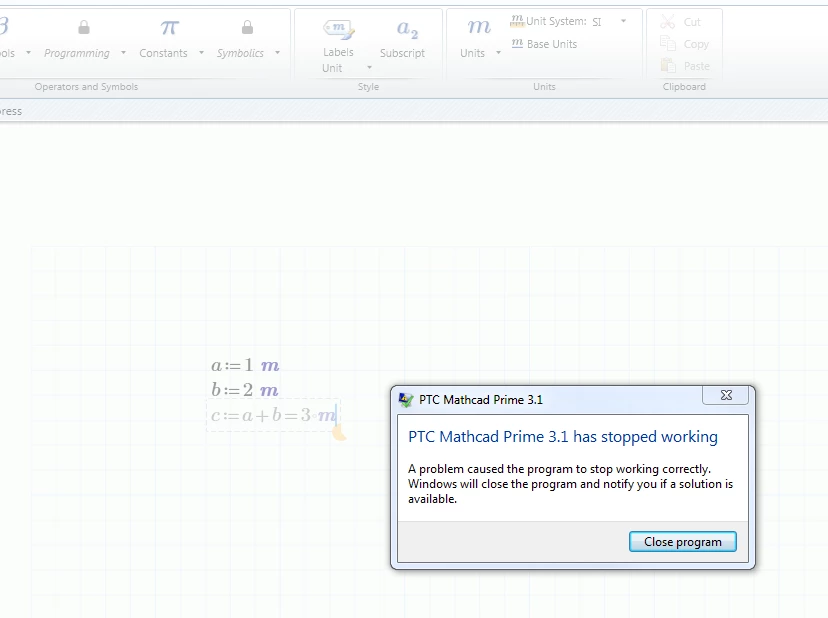828x618 pixels.
Task: Click the Close program button
Action: 683,542
